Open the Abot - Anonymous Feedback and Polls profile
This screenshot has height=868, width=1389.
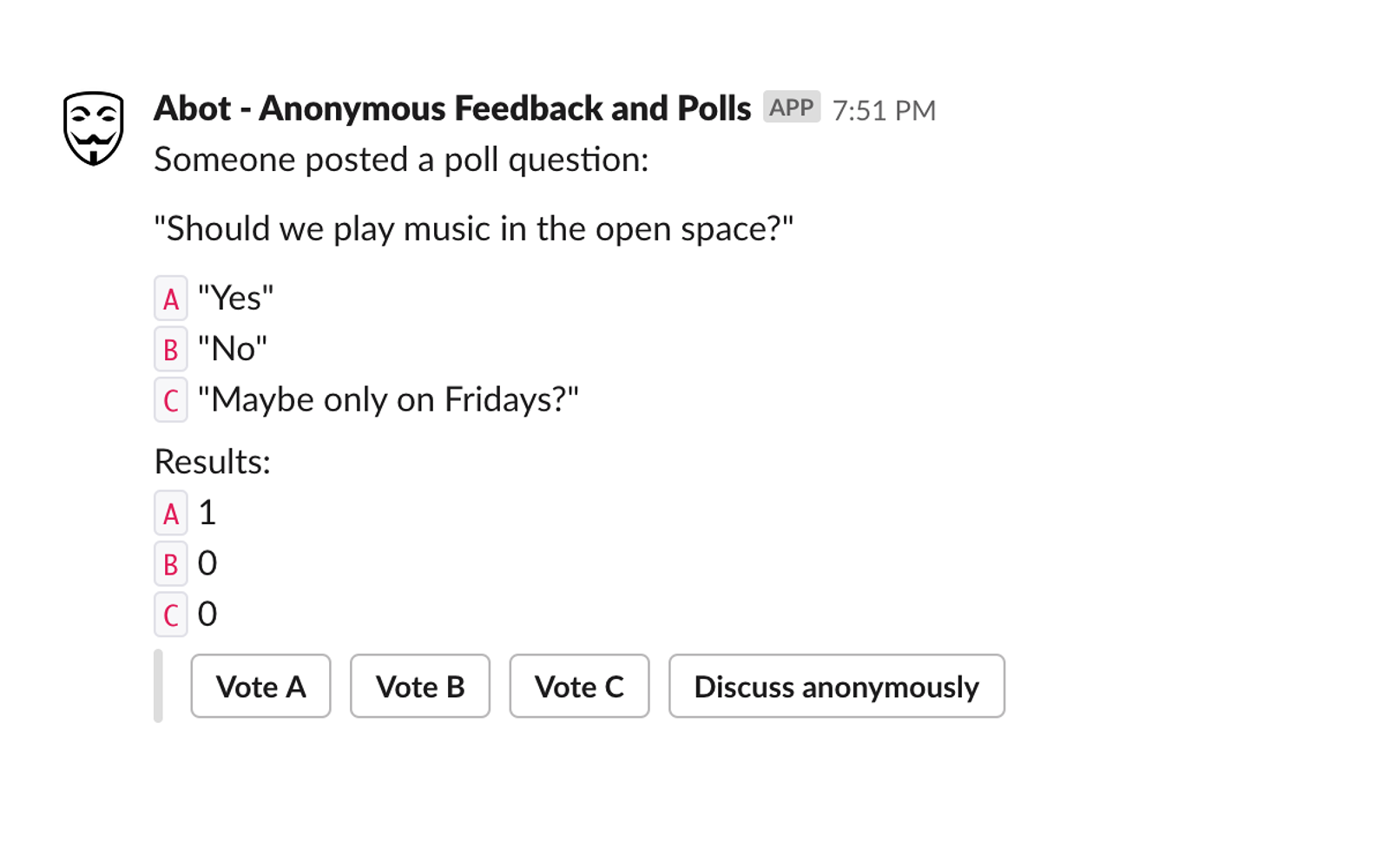452,108
